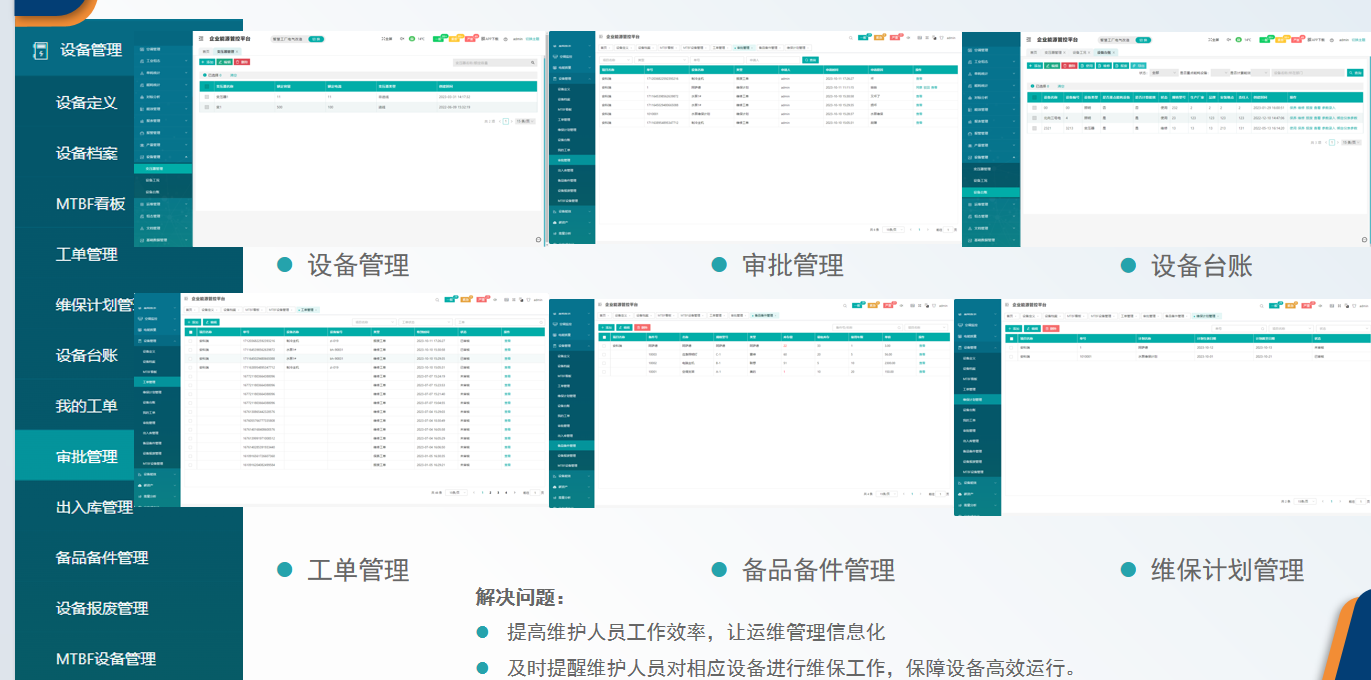
Task: Open 设备定义 in the left menu
Action: 87,102
